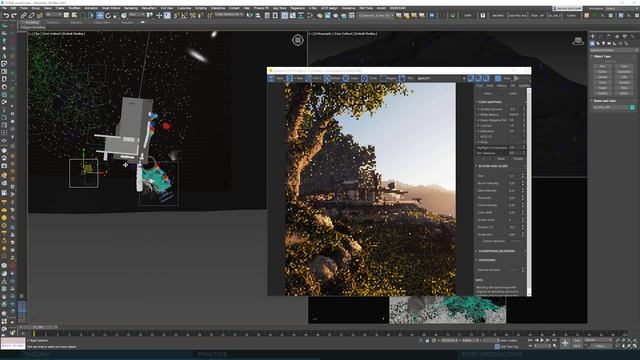Click the Redo arrow in main toolbar
Image resolution: width=640 pixels, height=360 pixels.
pyautogui.click(x=14, y=16)
